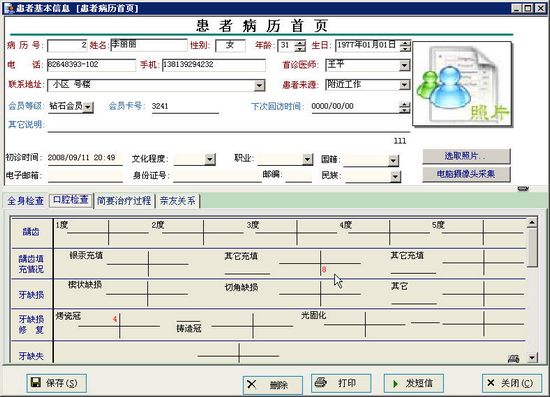
Task: Open the 联系地址 address dropdown
Action: pos(259,85)
